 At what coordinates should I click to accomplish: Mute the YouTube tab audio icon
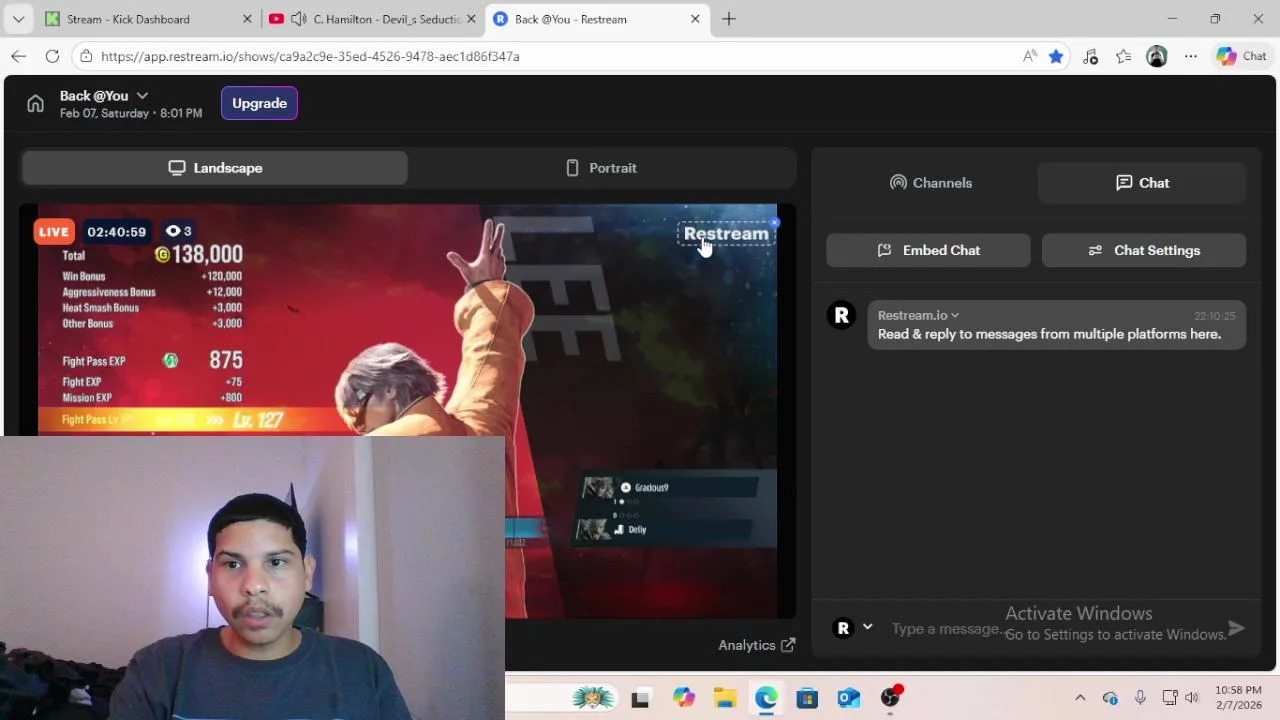[x=298, y=19]
